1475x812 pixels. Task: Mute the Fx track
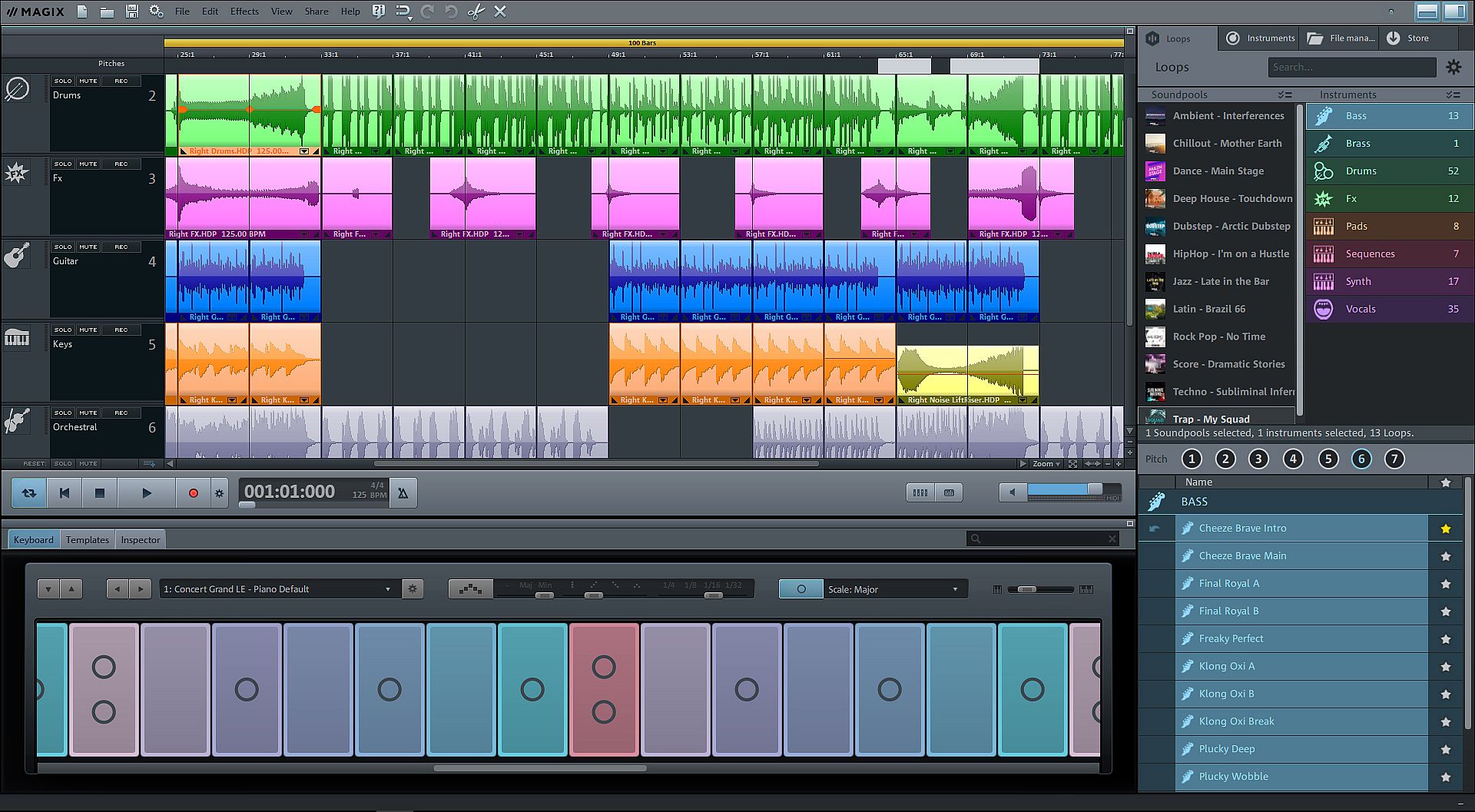(x=88, y=164)
